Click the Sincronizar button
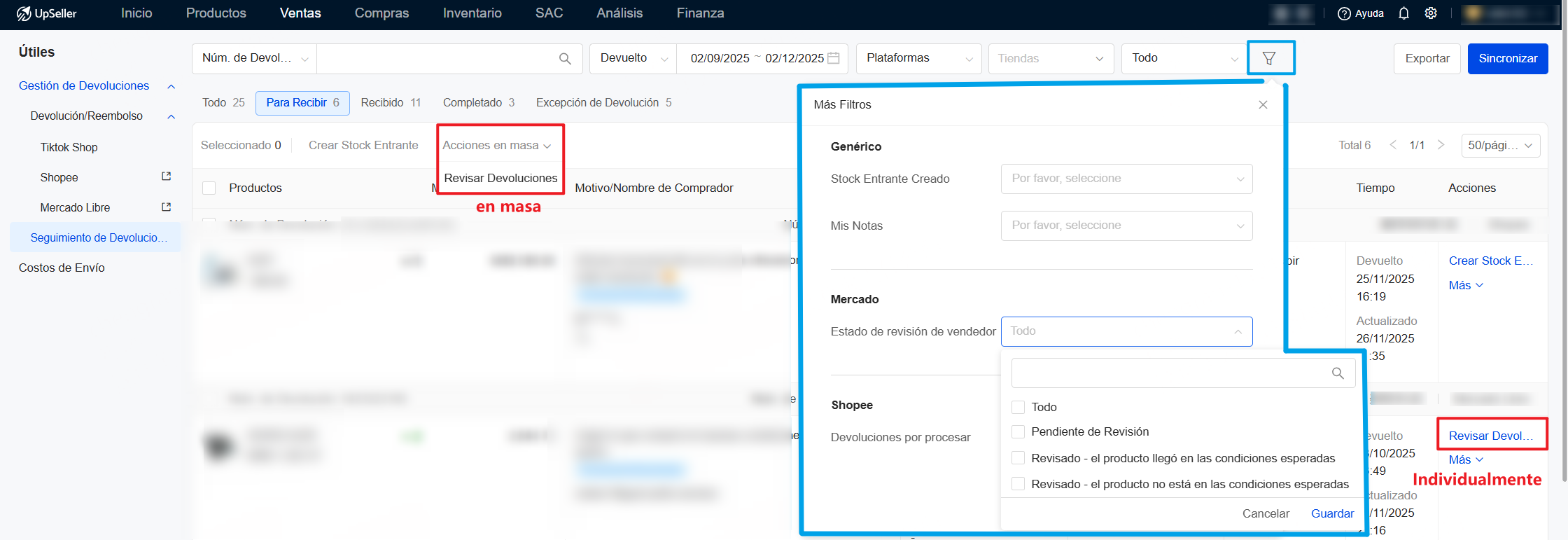Image resolution: width=1568 pixels, height=540 pixels. (1507, 58)
